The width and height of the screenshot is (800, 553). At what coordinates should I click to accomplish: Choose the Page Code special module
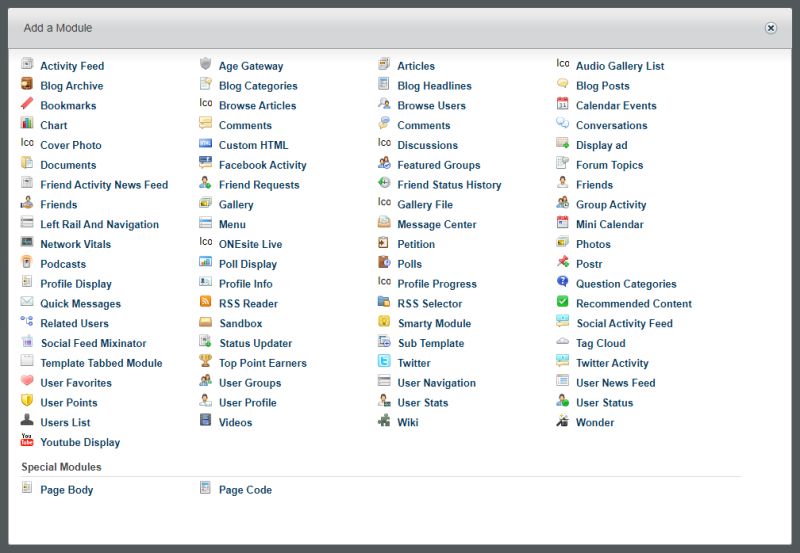[245, 490]
